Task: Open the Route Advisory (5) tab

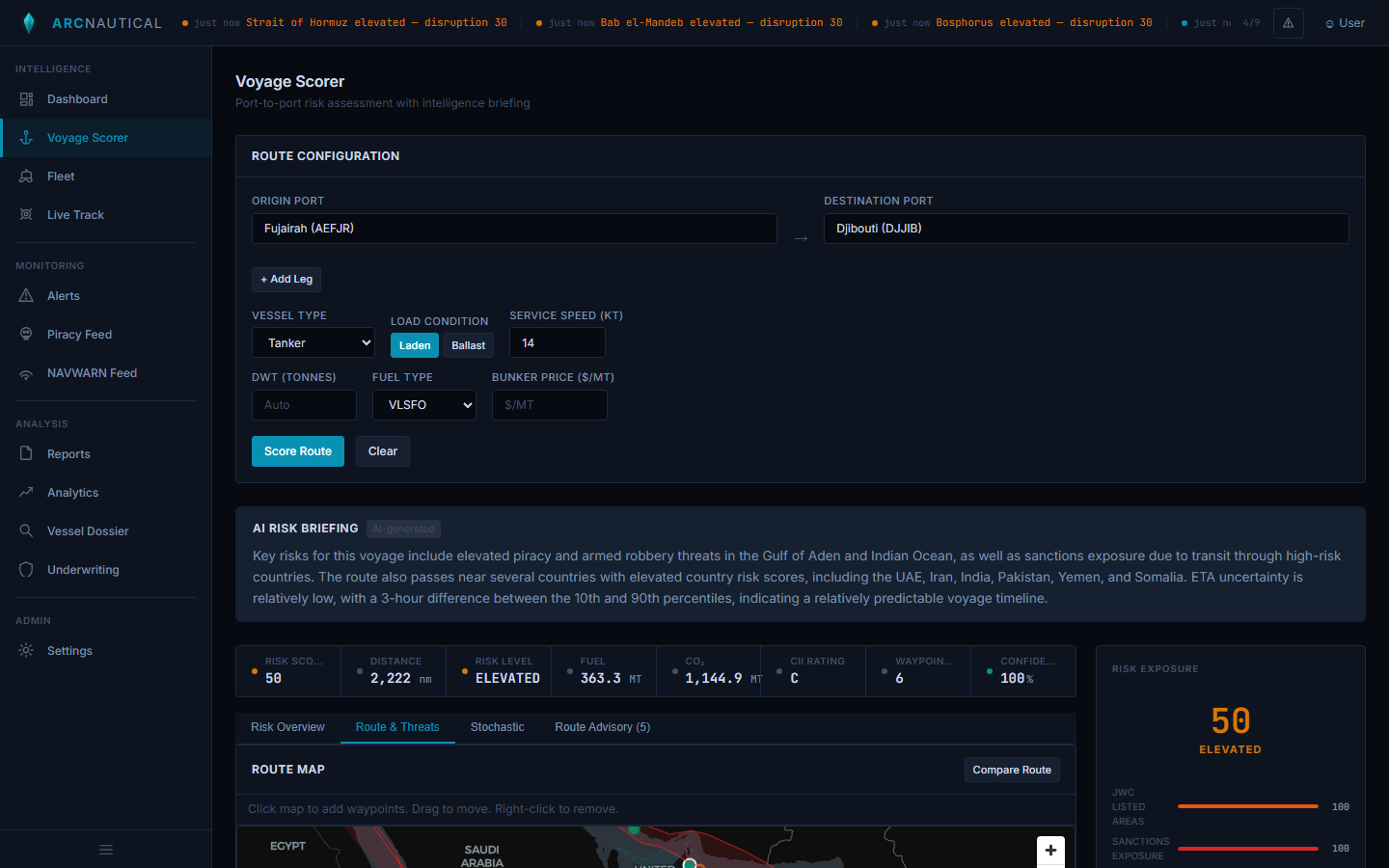Action: coord(602,727)
